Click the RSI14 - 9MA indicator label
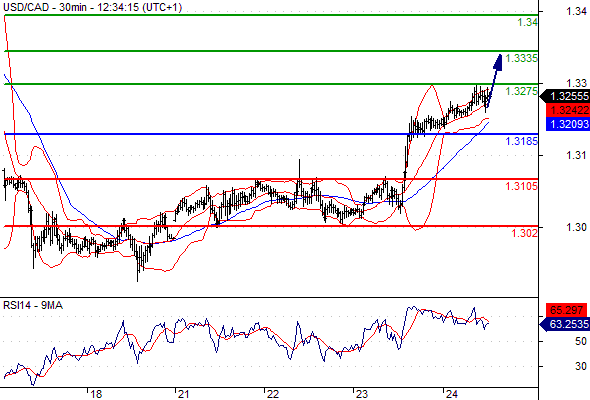590x400 pixels. point(33,305)
